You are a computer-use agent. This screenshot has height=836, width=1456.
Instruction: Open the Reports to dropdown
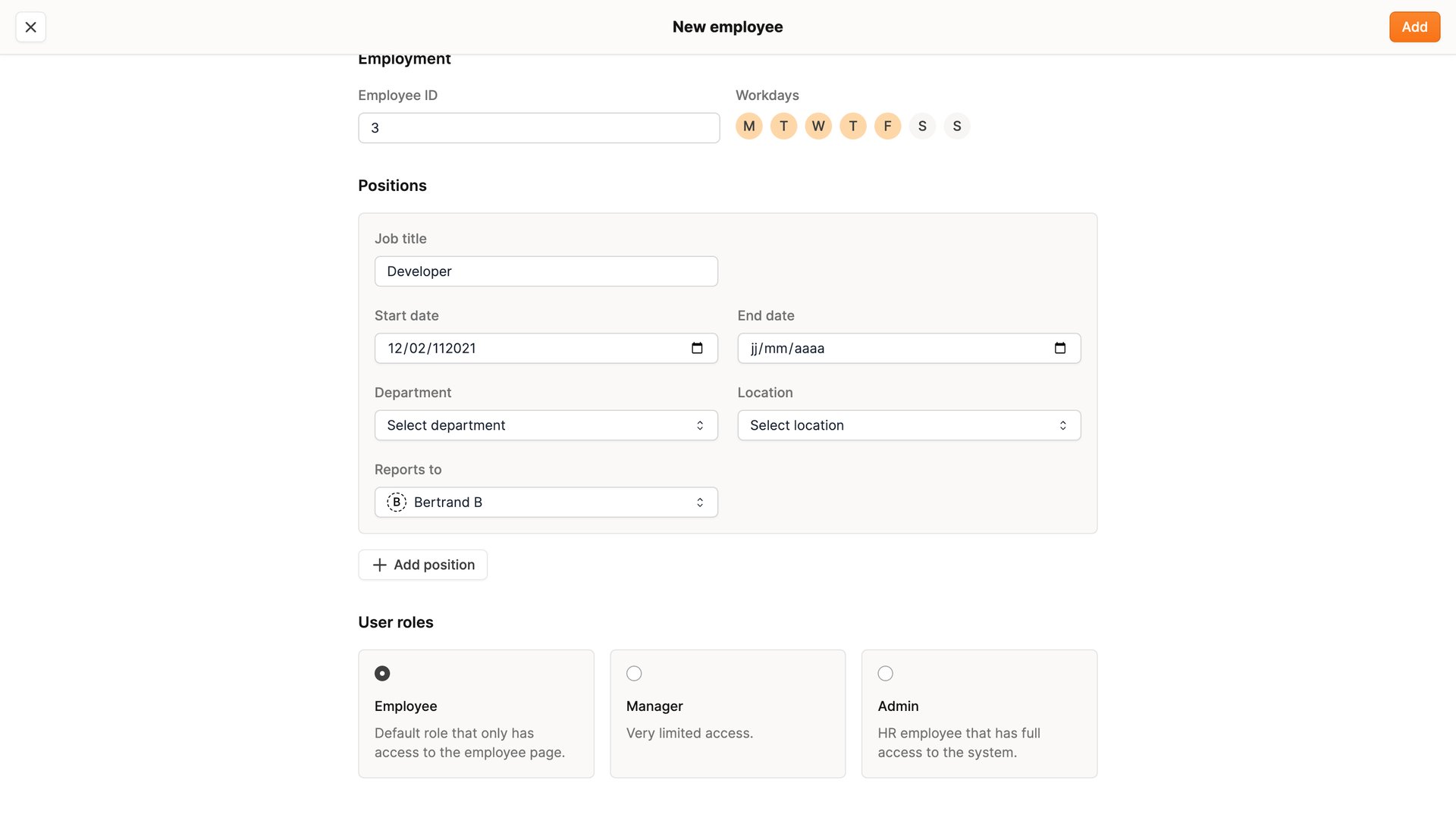point(545,502)
